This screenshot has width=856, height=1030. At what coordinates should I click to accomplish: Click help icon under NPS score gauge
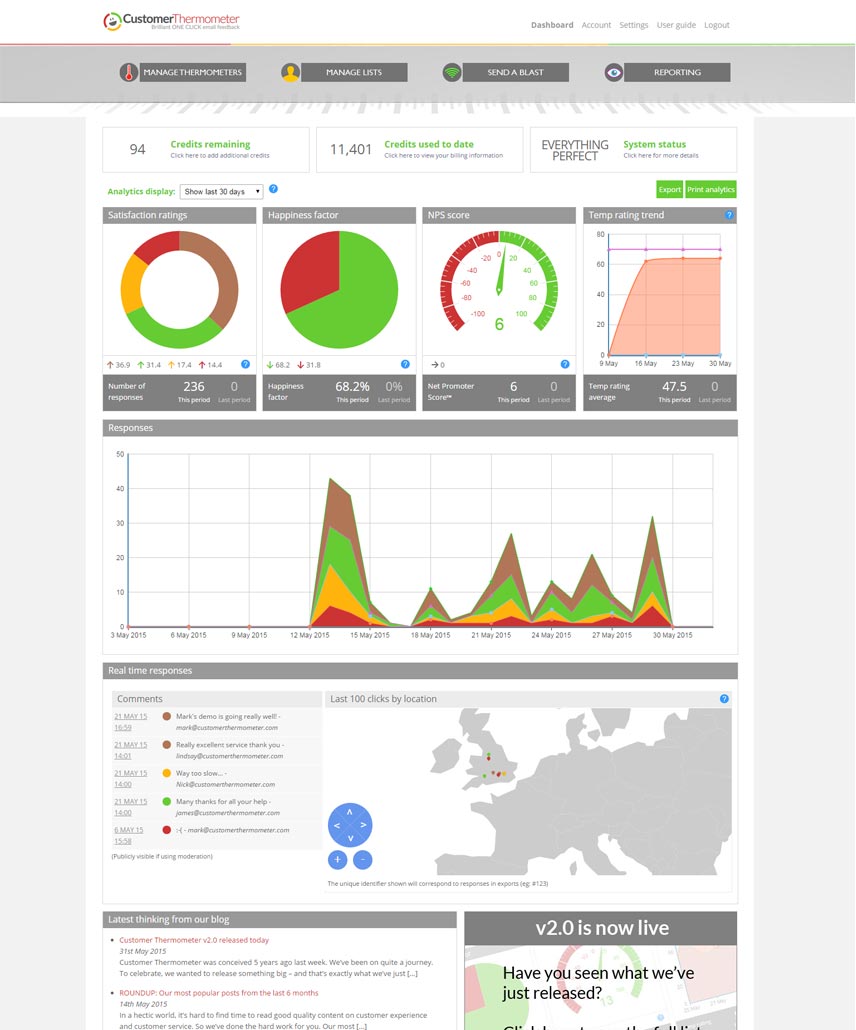565,364
